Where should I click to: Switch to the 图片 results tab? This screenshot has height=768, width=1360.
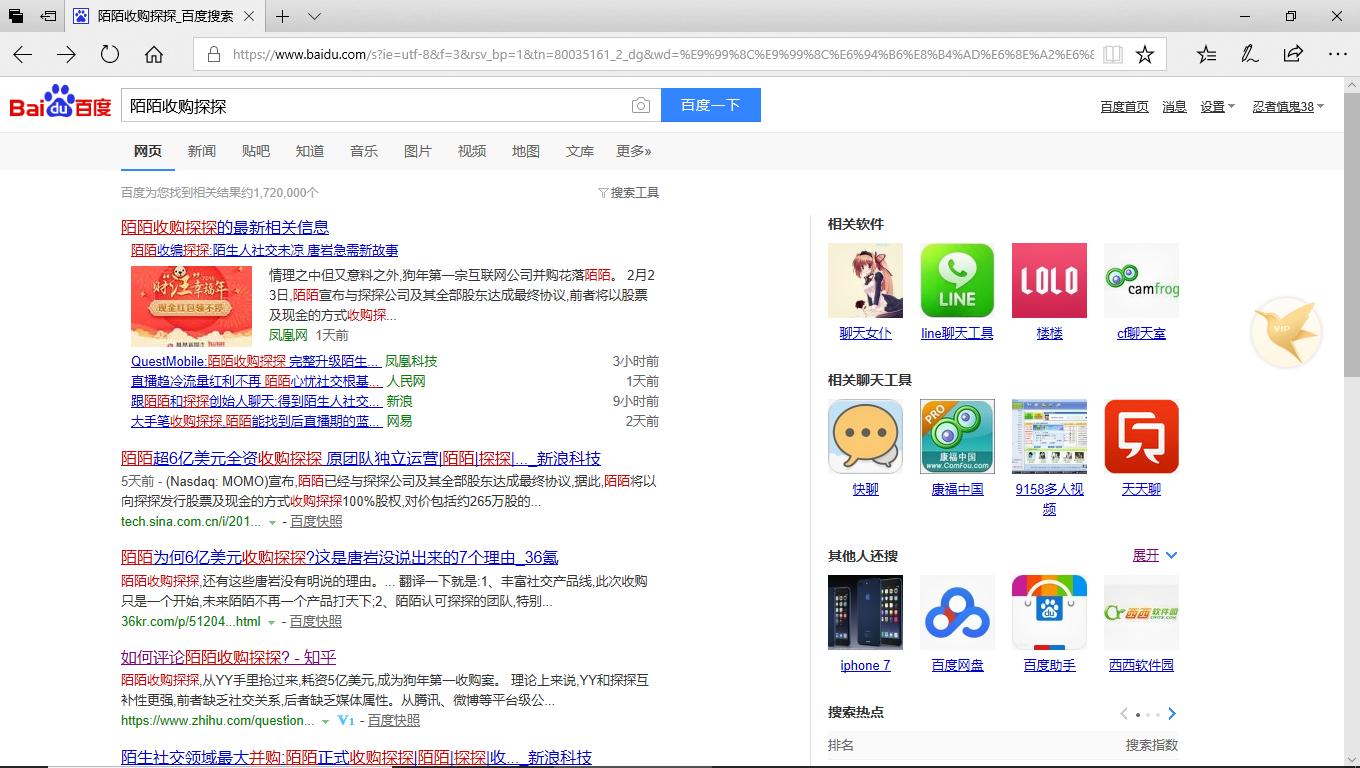pos(418,151)
